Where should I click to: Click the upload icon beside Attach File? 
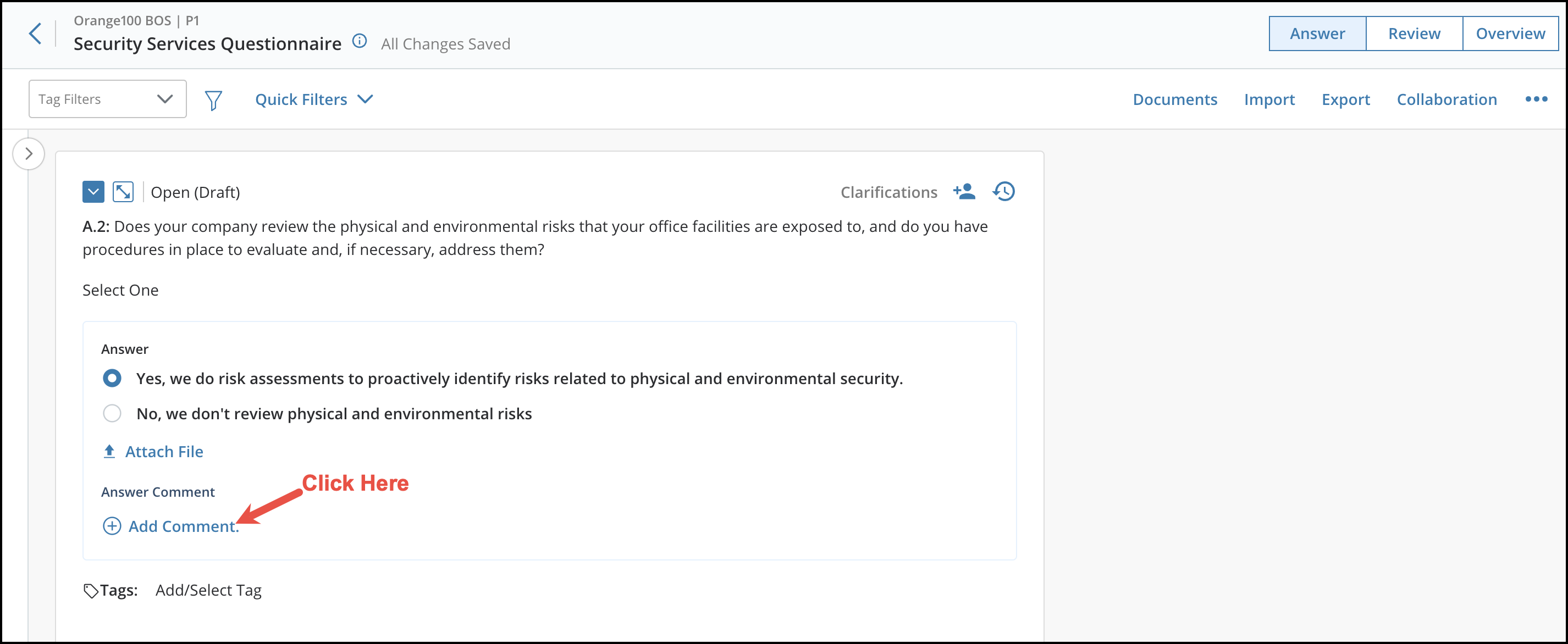109,451
